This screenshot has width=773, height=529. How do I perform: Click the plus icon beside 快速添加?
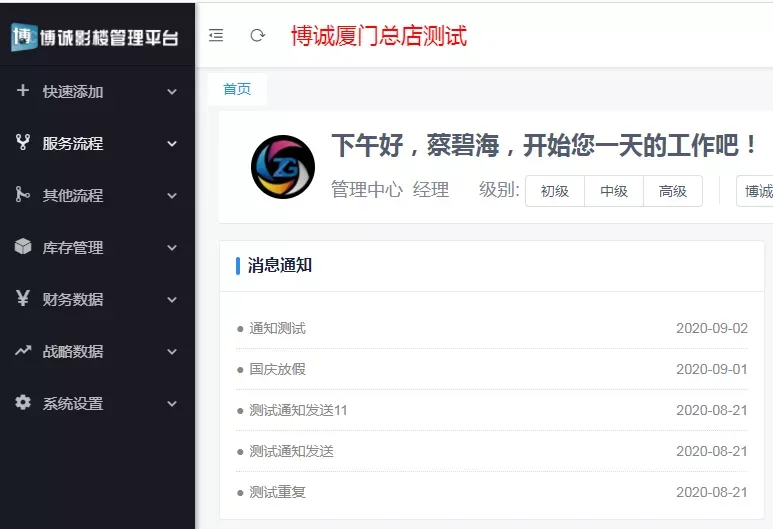[23, 91]
